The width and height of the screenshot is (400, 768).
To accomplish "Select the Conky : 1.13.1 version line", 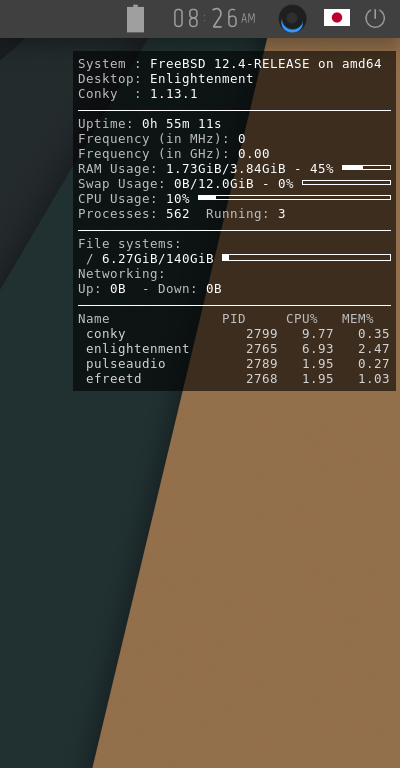I will pos(138,94).
